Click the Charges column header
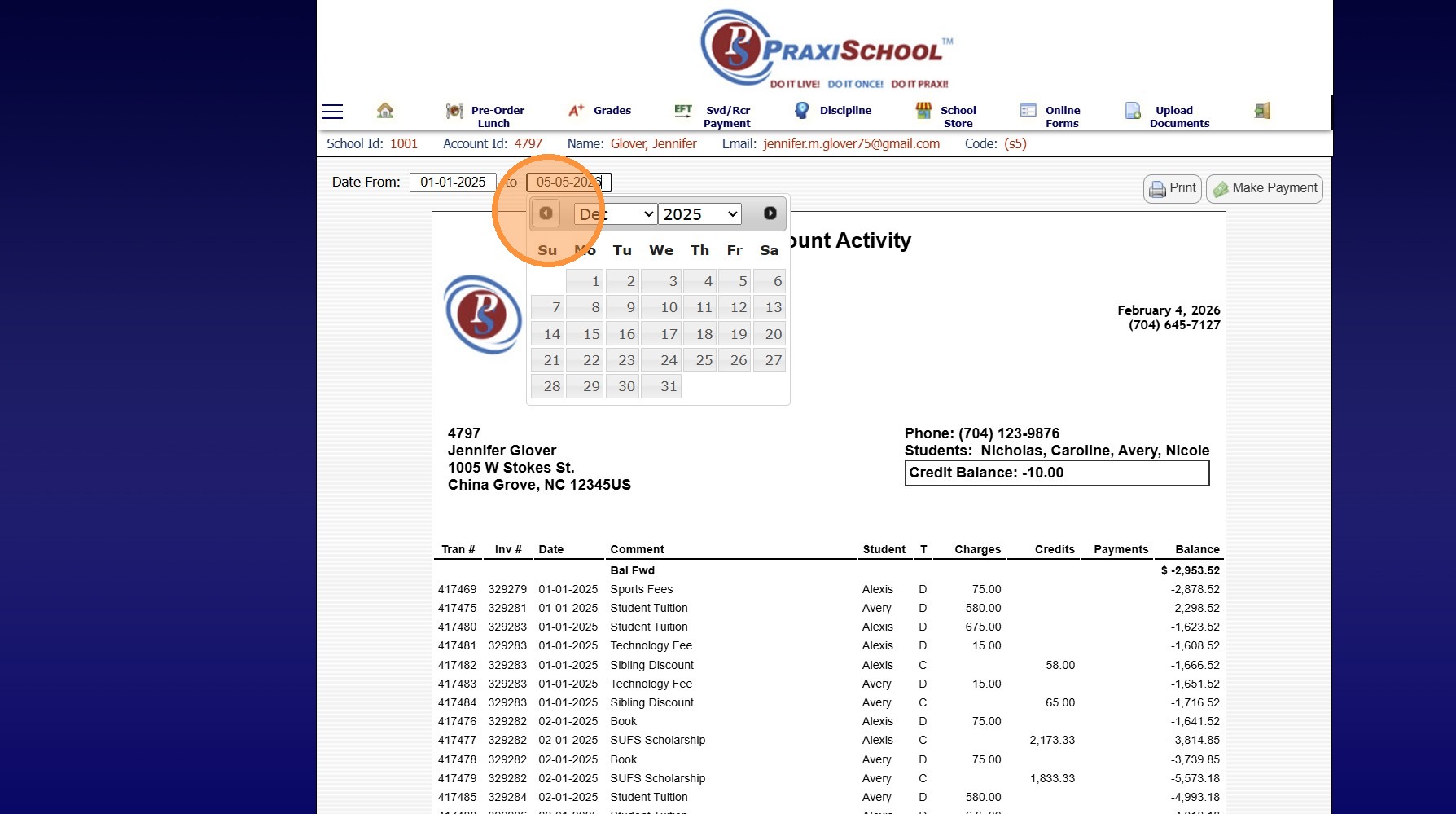 tap(978, 550)
